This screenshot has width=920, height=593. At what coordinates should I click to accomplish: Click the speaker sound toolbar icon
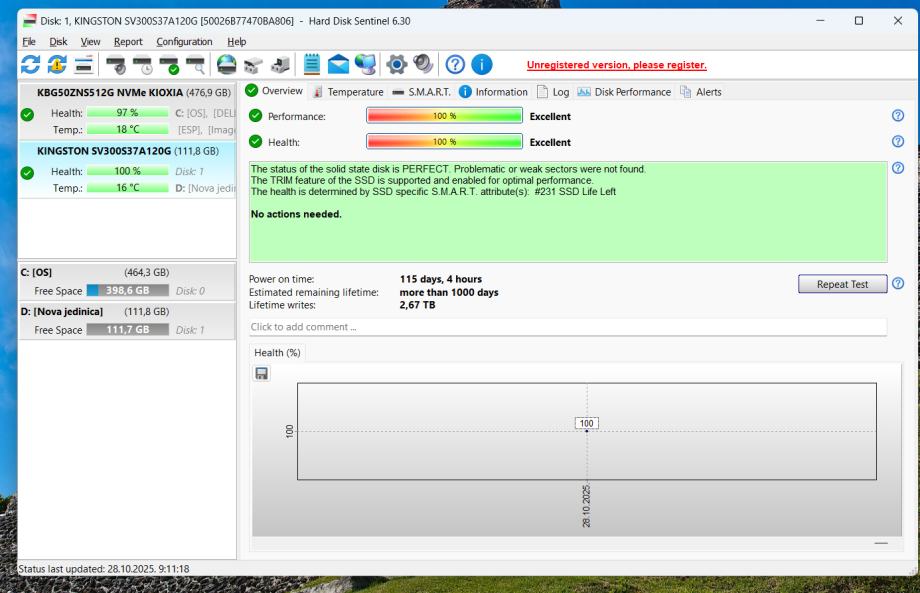(x=423, y=66)
